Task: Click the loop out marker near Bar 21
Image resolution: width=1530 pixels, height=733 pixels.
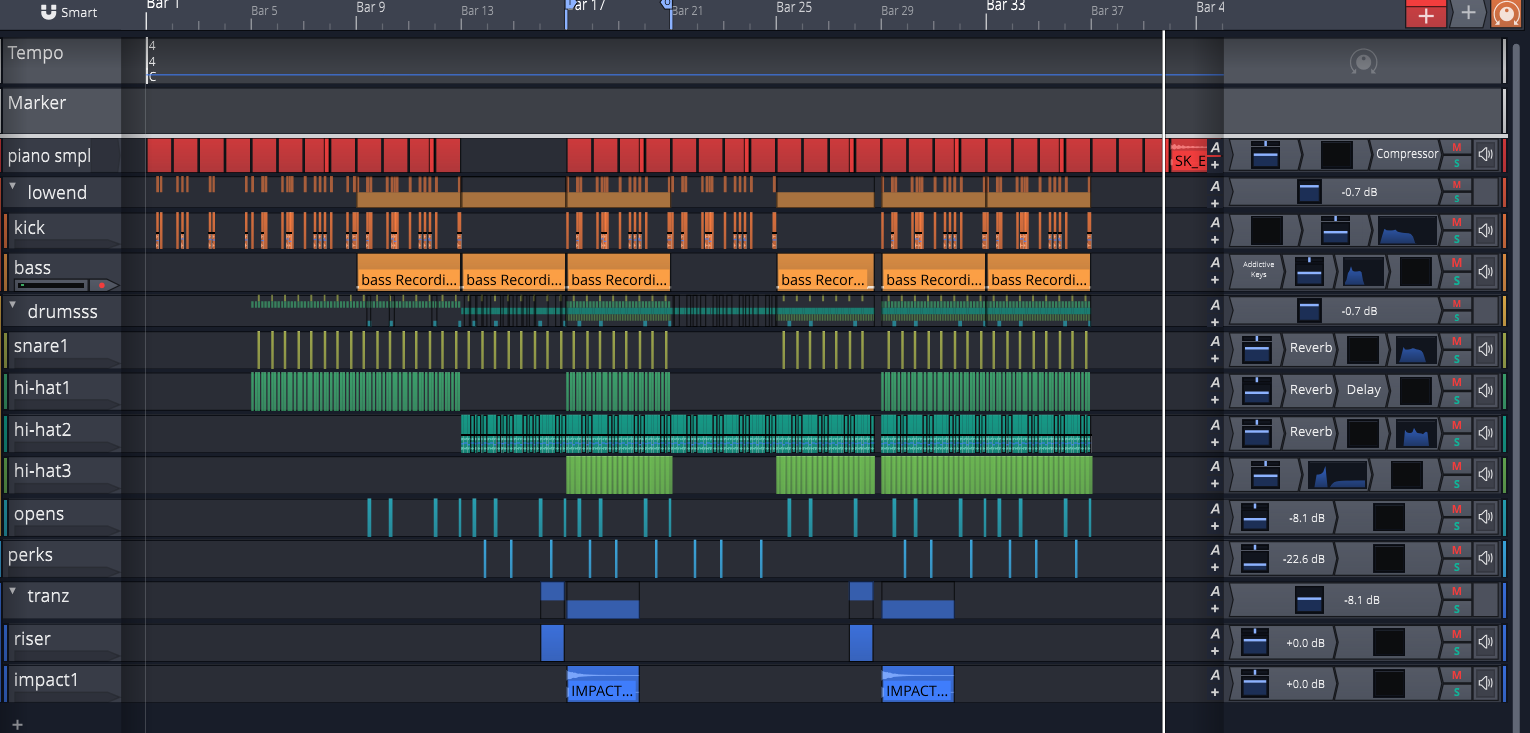Action: click(667, 4)
